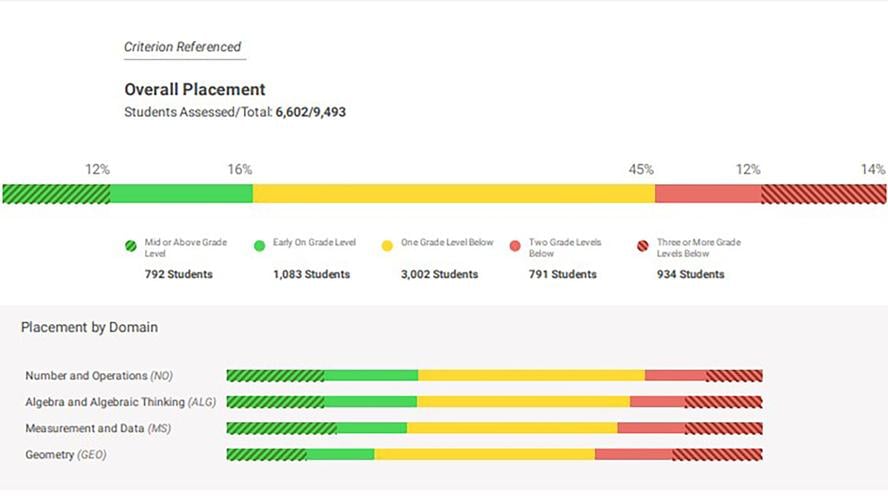Click yellow segment of Measurement and Data bar
This screenshot has width=888, height=500.
pyautogui.click(x=512, y=428)
